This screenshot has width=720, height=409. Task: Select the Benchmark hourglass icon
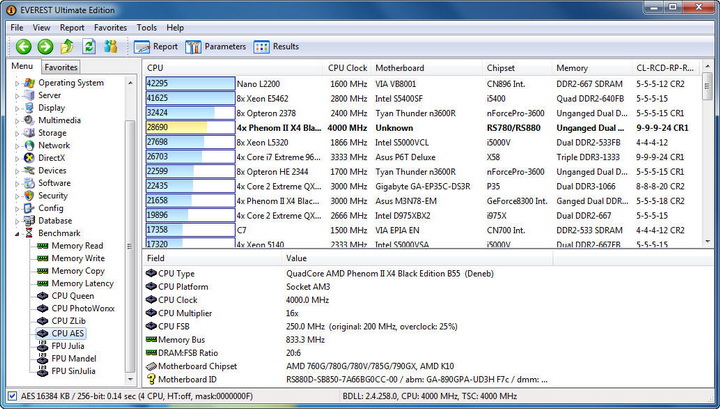tap(29, 233)
